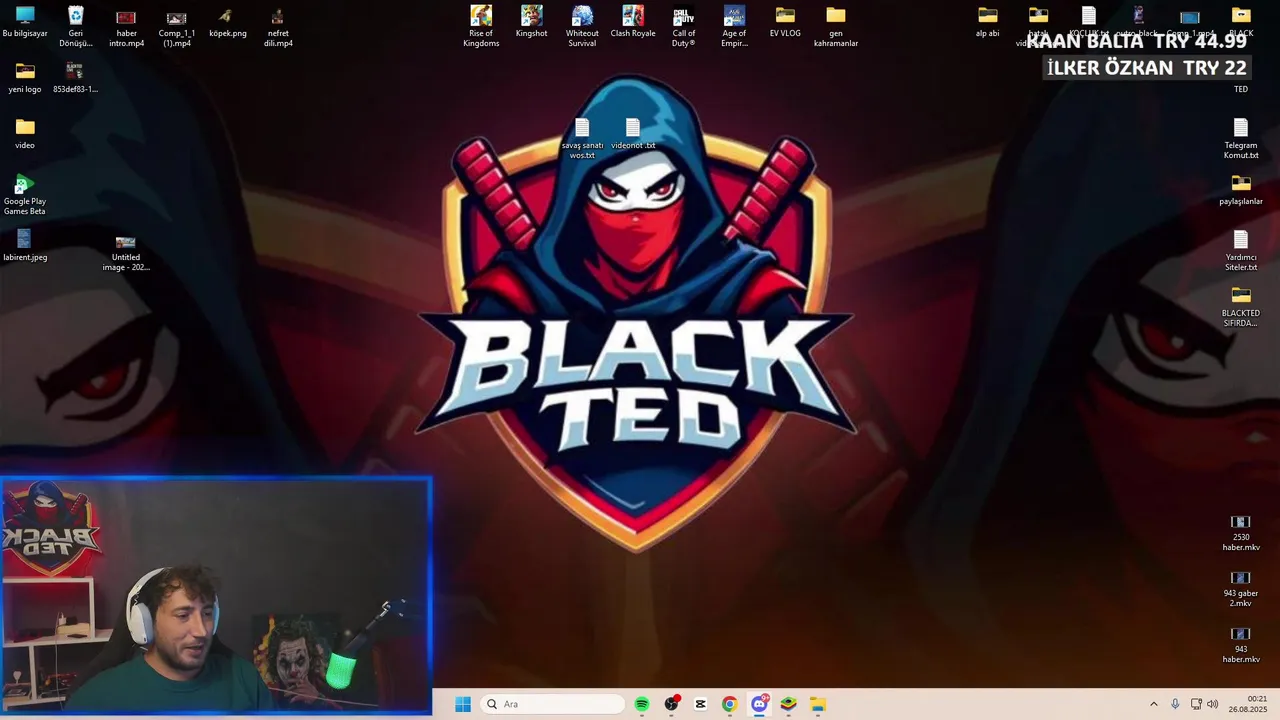The width and height of the screenshot is (1280, 720).
Task: Open the Yardımcı Siteler.txt file
Action: pos(1241,250)
